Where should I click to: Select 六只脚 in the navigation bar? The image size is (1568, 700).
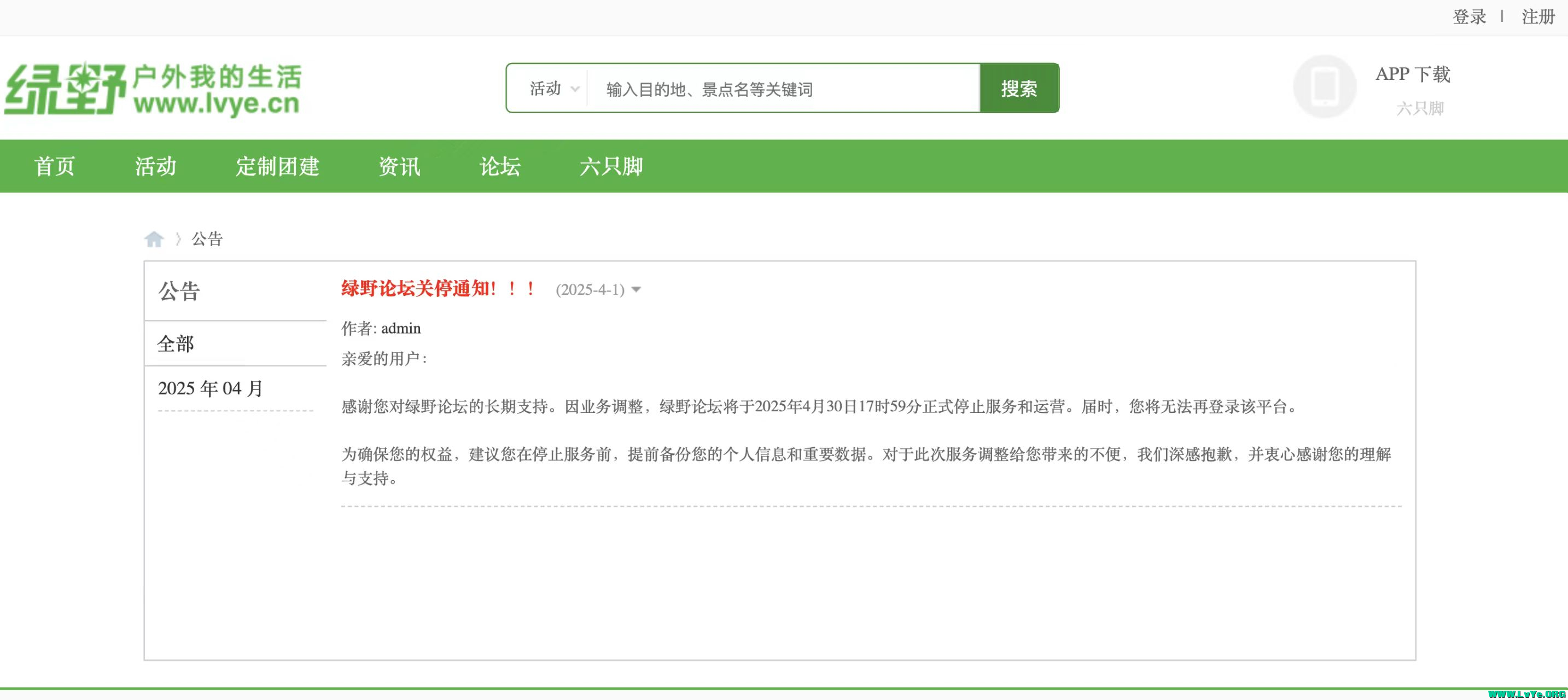click(x=611, y=166)
